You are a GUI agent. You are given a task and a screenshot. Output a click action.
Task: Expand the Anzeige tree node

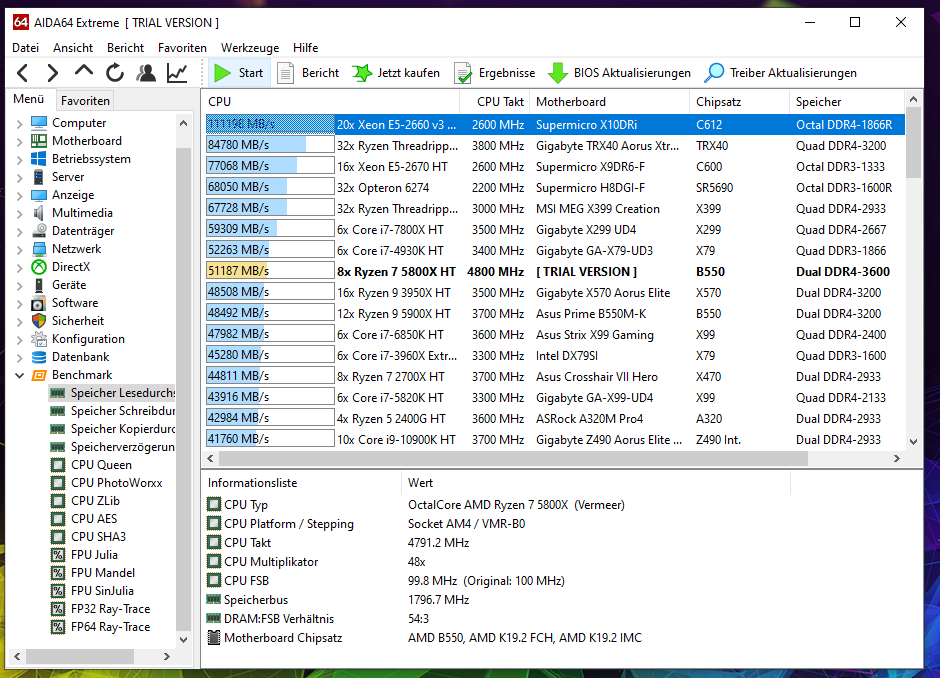coord(19,195)
